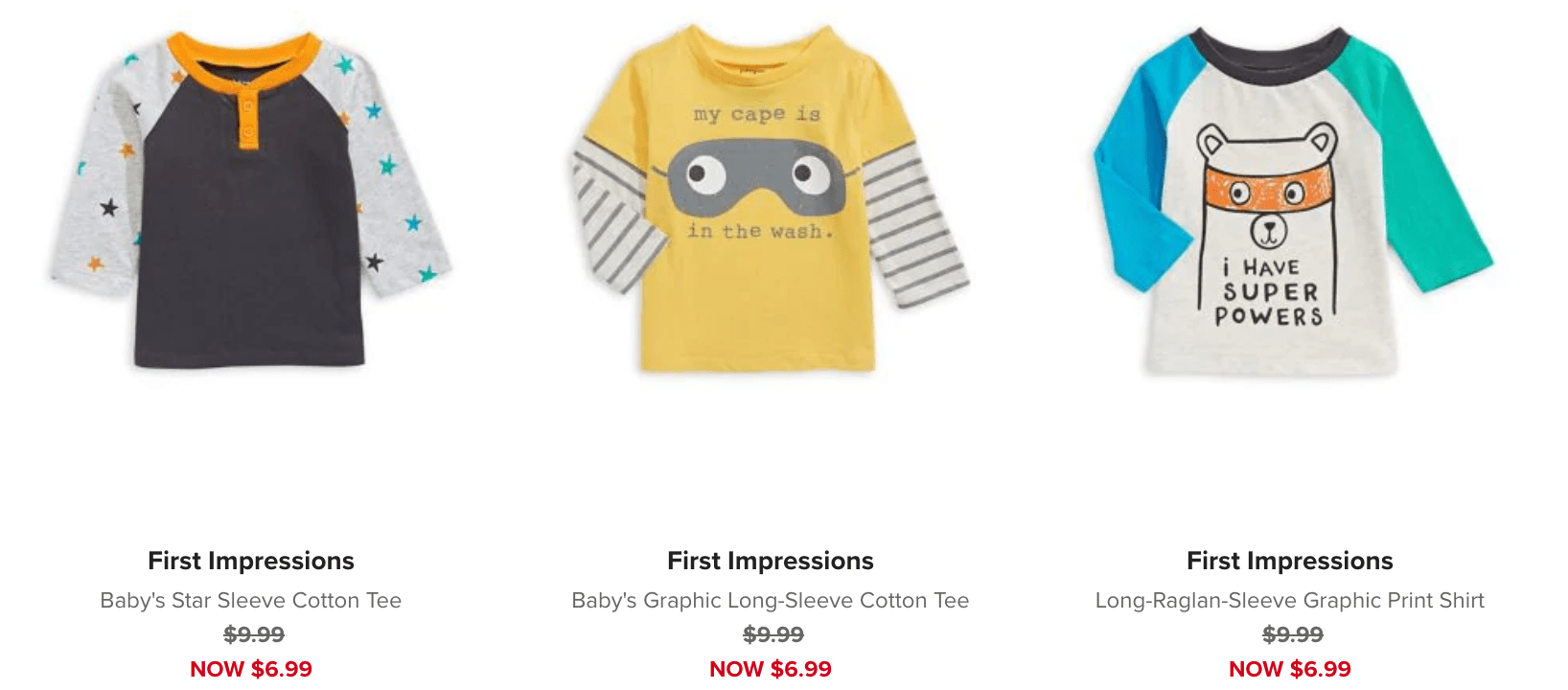
Task: Open Long-Raglan-Sleeve Graphic Print Shirt link
Action: pos(1290,601)
